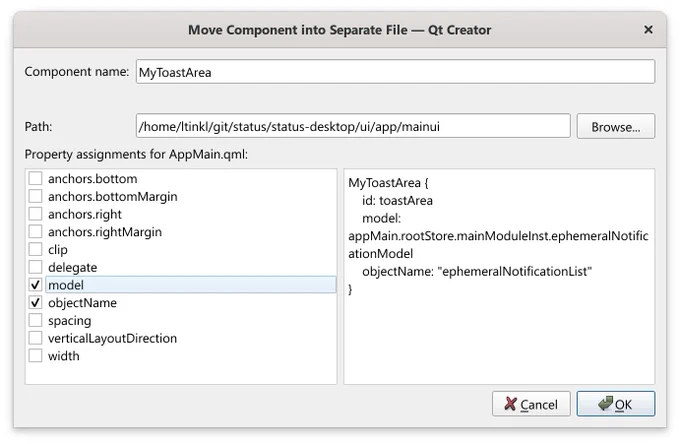Select the anchors.bottom row label
Image resolution: width=680 pixels, height=444 pixels.
(x=92, y=179)
